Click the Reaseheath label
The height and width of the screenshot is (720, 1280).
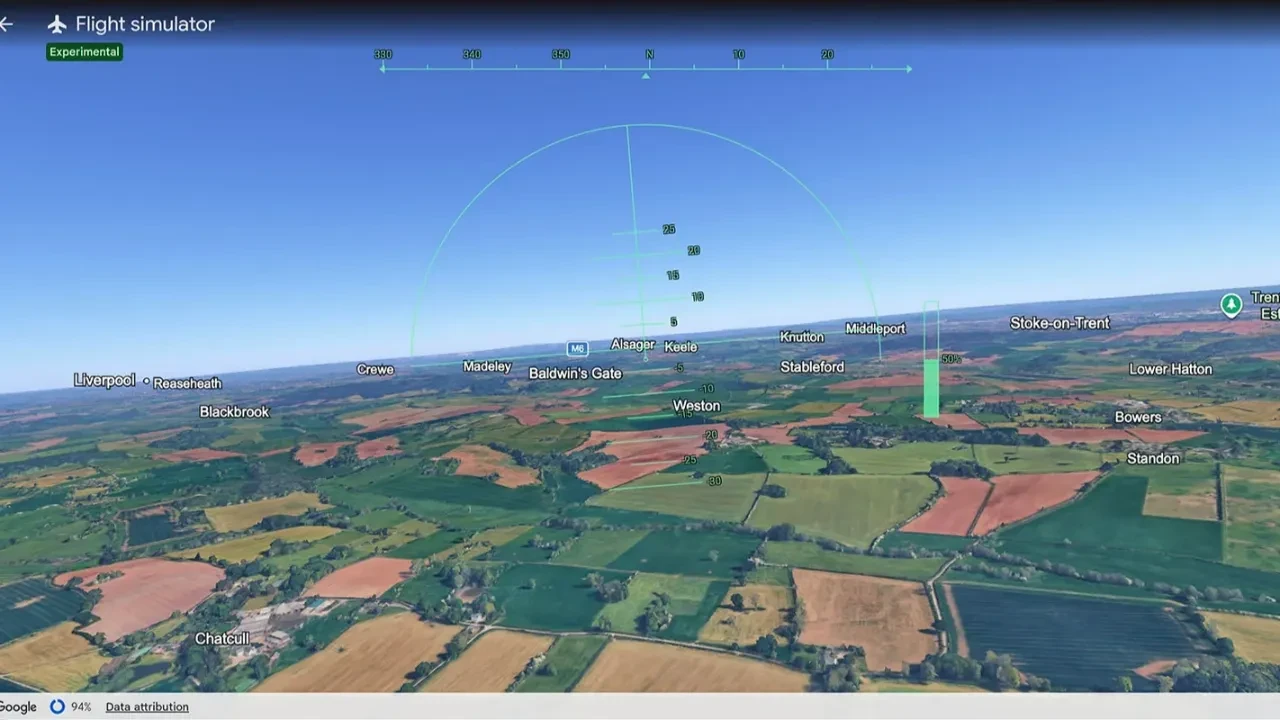point(187,383)
